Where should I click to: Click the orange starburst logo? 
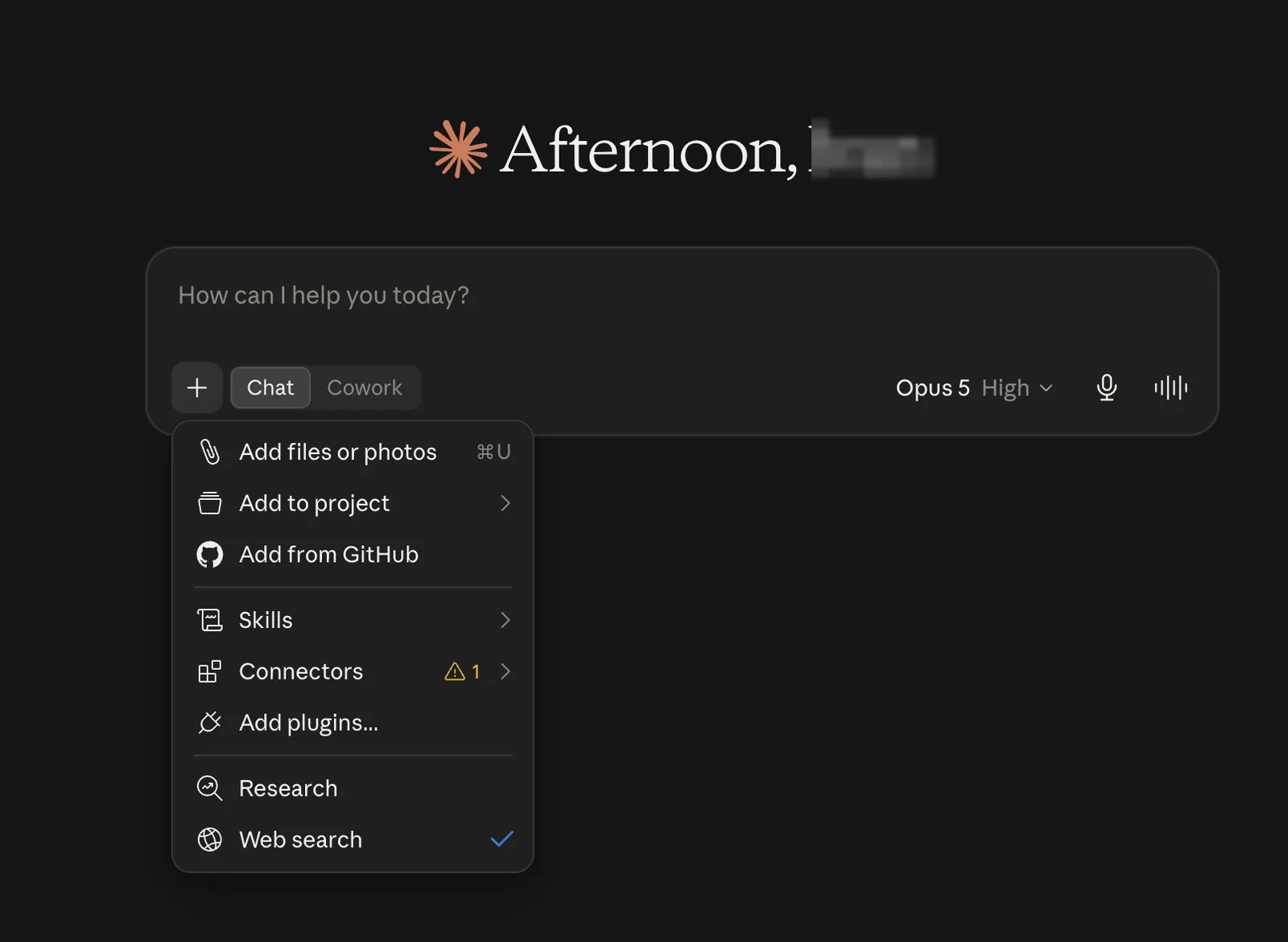[x=458, y=149]
